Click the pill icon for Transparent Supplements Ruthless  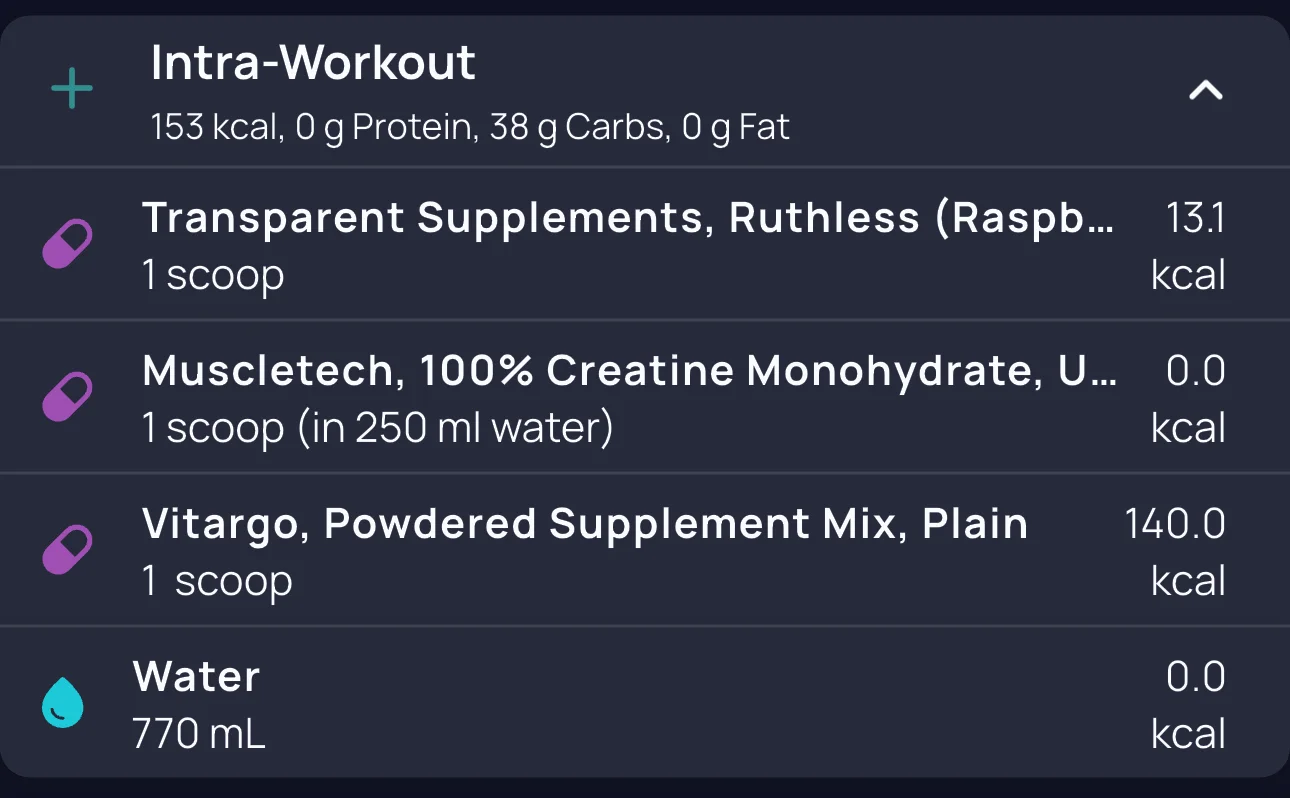point(68,244)
